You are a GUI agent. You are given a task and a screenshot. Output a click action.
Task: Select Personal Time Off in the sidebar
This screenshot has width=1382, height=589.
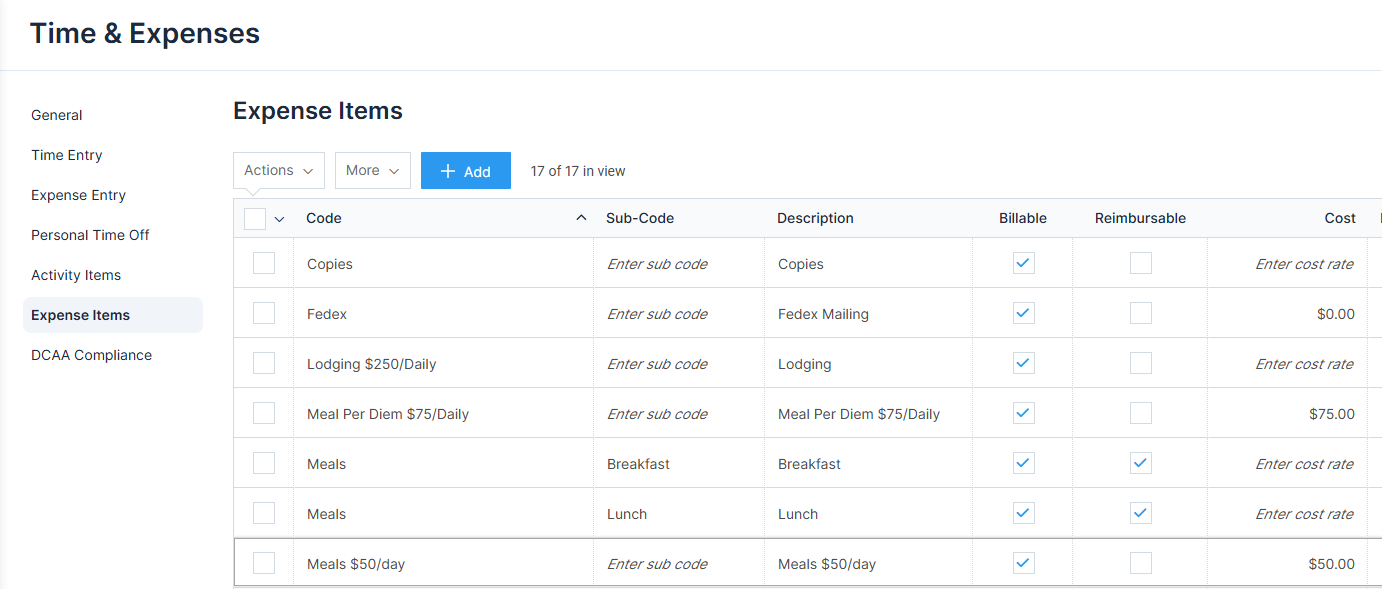coord(90,235)
